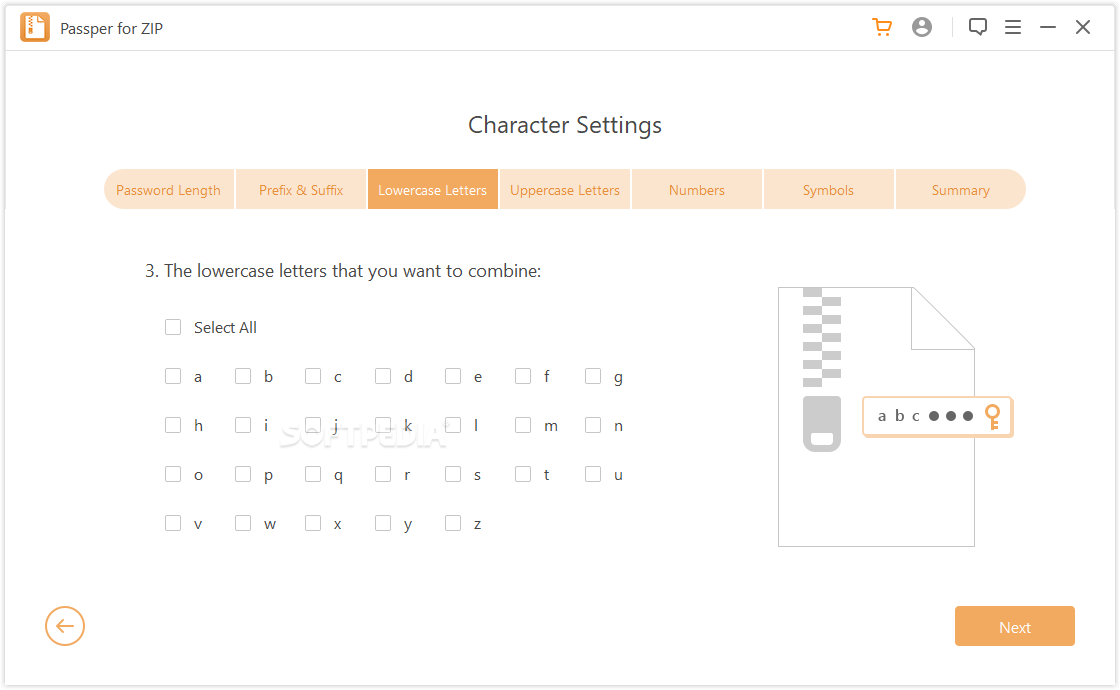Tick the letter 'z' checkbox
The image size is (1120, 690).
click(x=453, y=523)
